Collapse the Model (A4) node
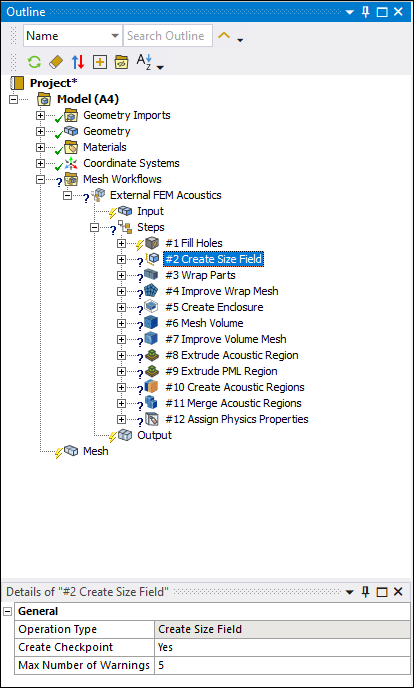Viewport: 414px width, 688px height. pyautogui.click(x=14, y=100)
